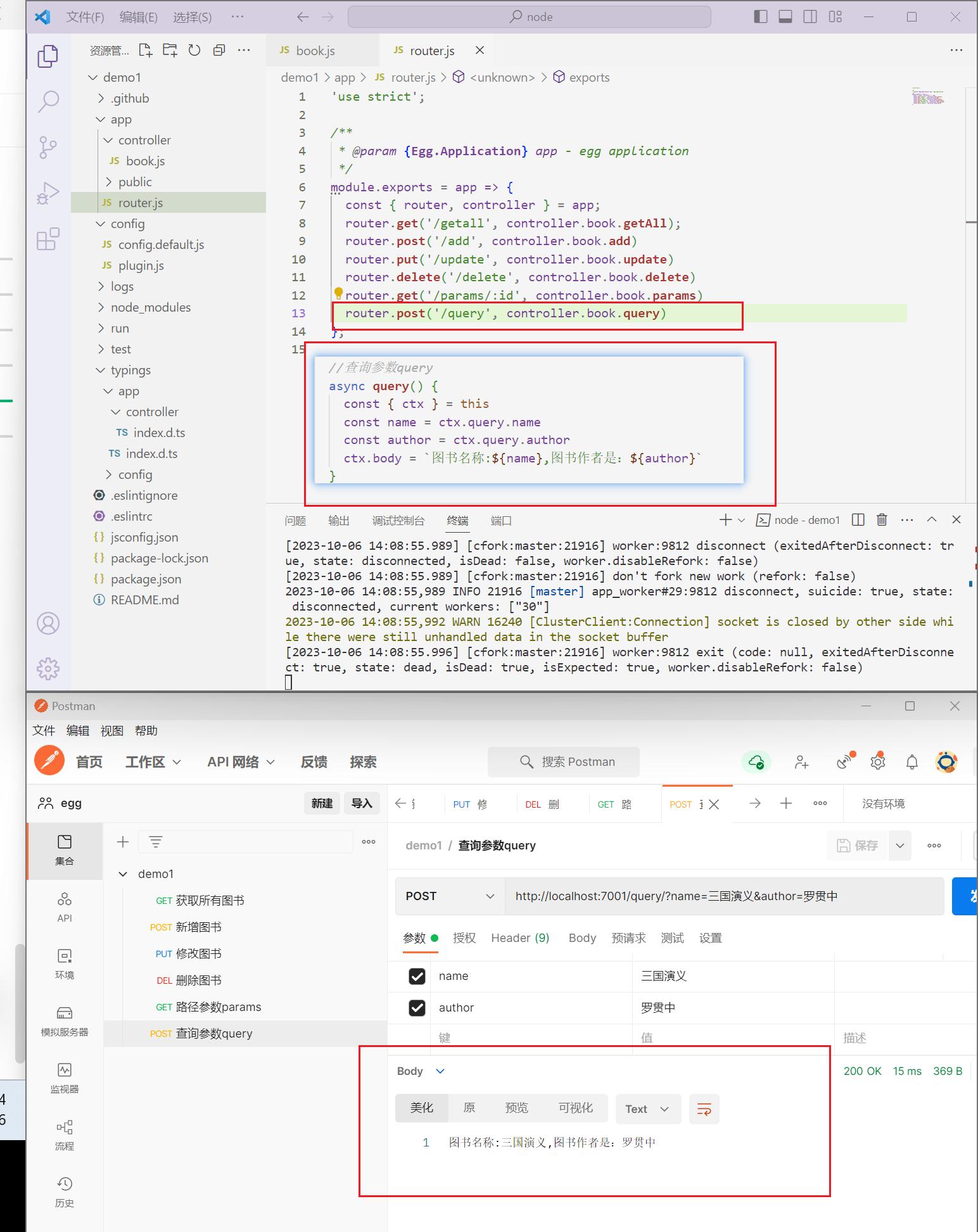This screenshot has width=978, height=1232.
Task: Open the VS Code Accounts menu
Action: (x=48, y=623)
